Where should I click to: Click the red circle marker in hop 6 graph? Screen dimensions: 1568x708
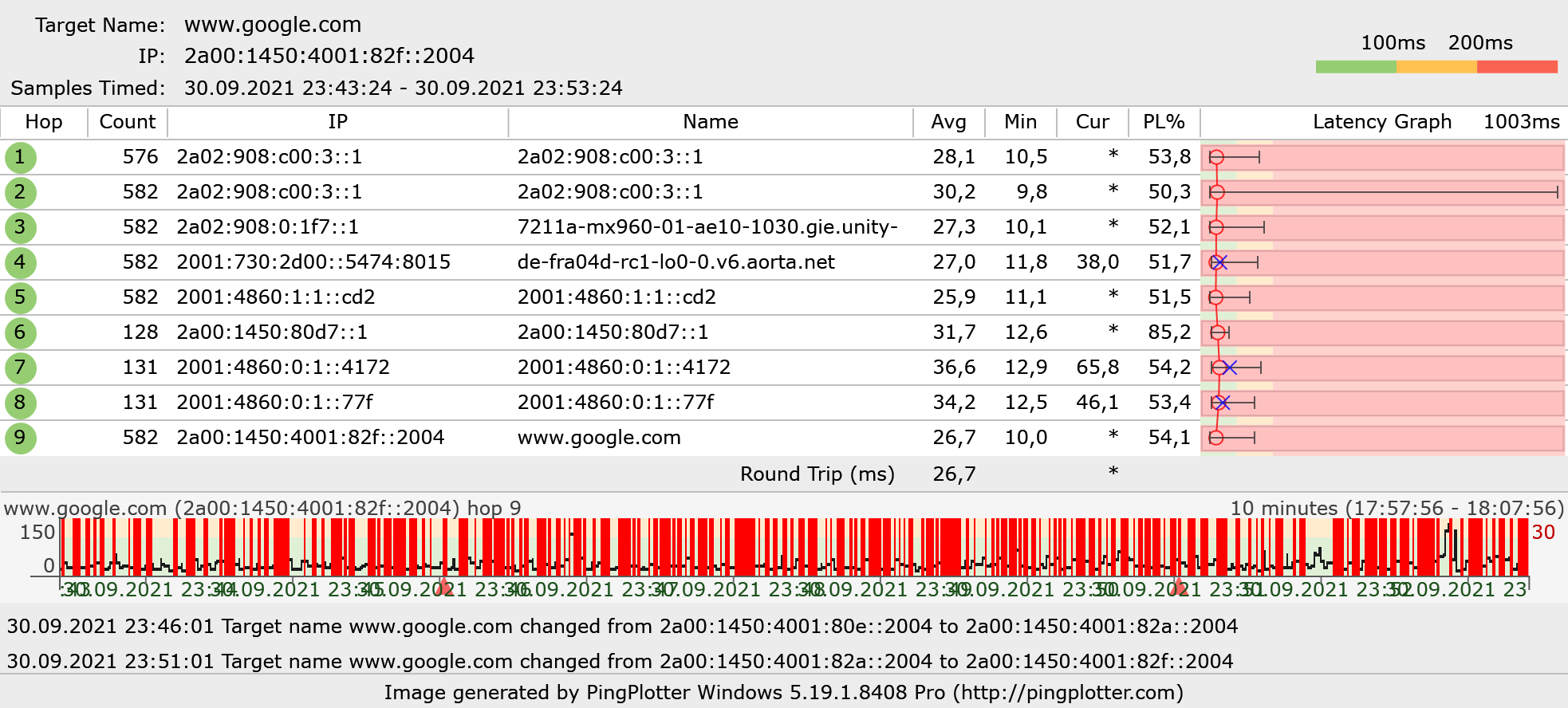1218,332
